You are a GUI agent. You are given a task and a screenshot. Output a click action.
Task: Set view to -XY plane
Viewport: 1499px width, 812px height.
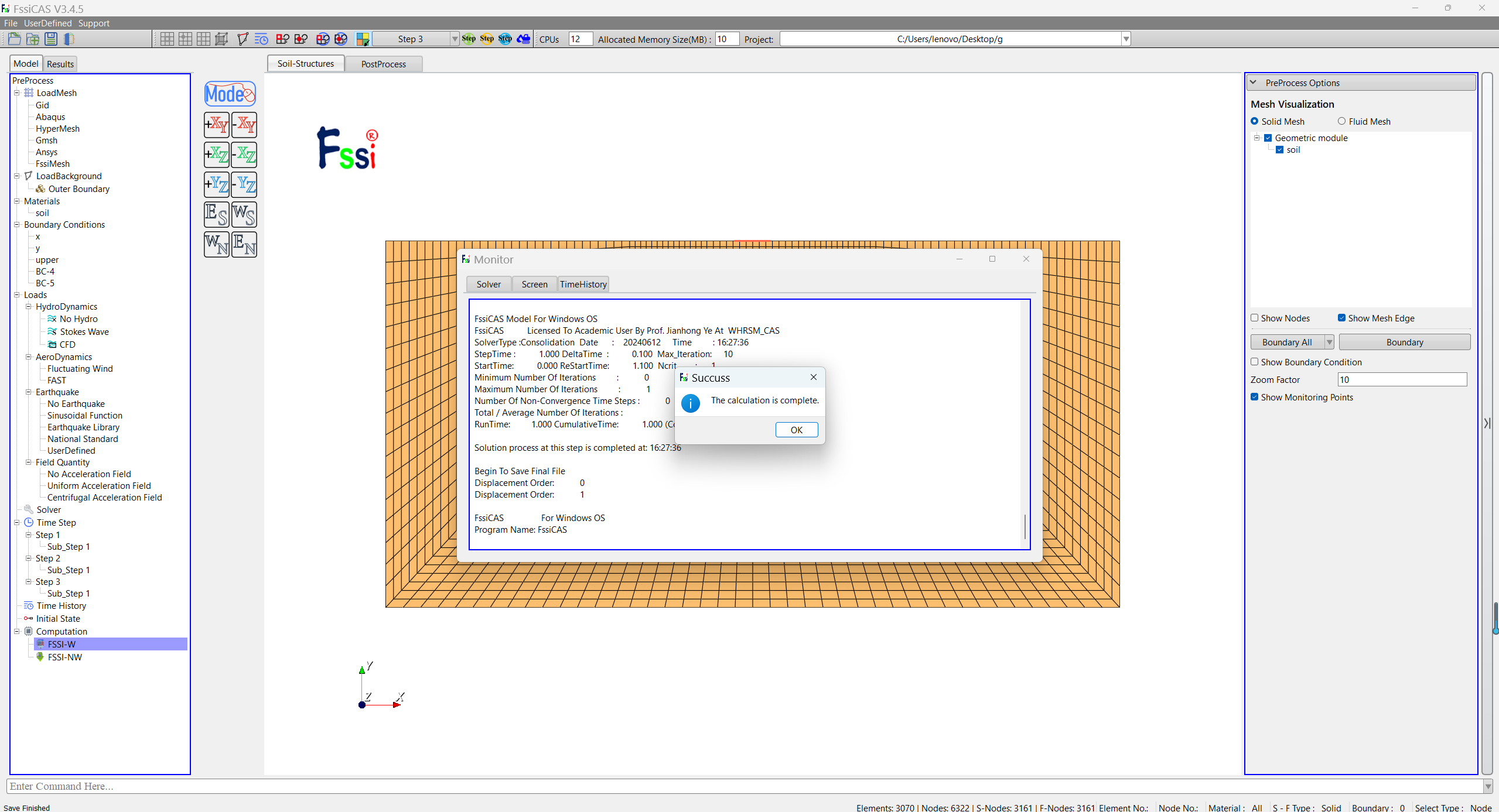point(244,125)
